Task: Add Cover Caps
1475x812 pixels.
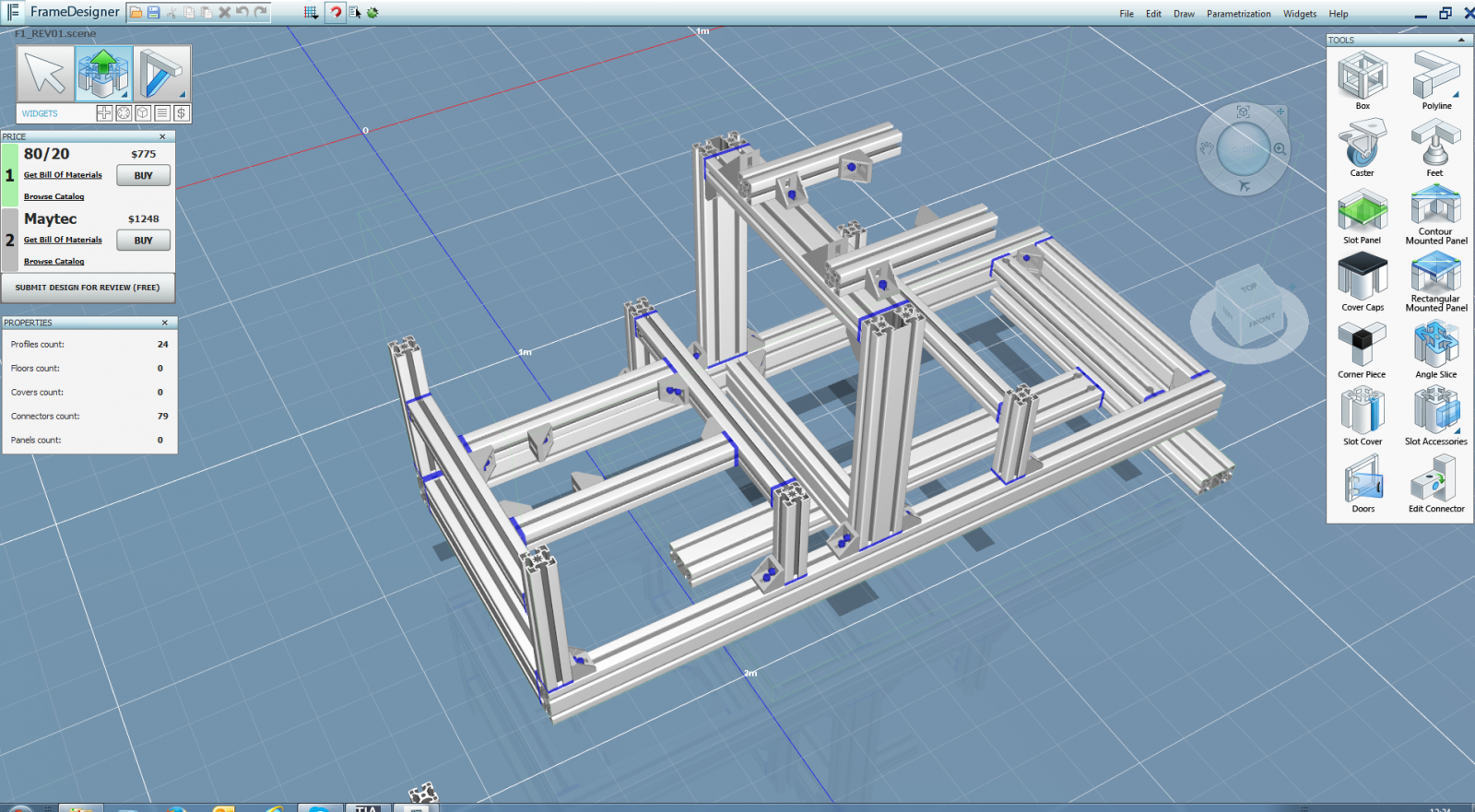Action: tap(1363, 282)
